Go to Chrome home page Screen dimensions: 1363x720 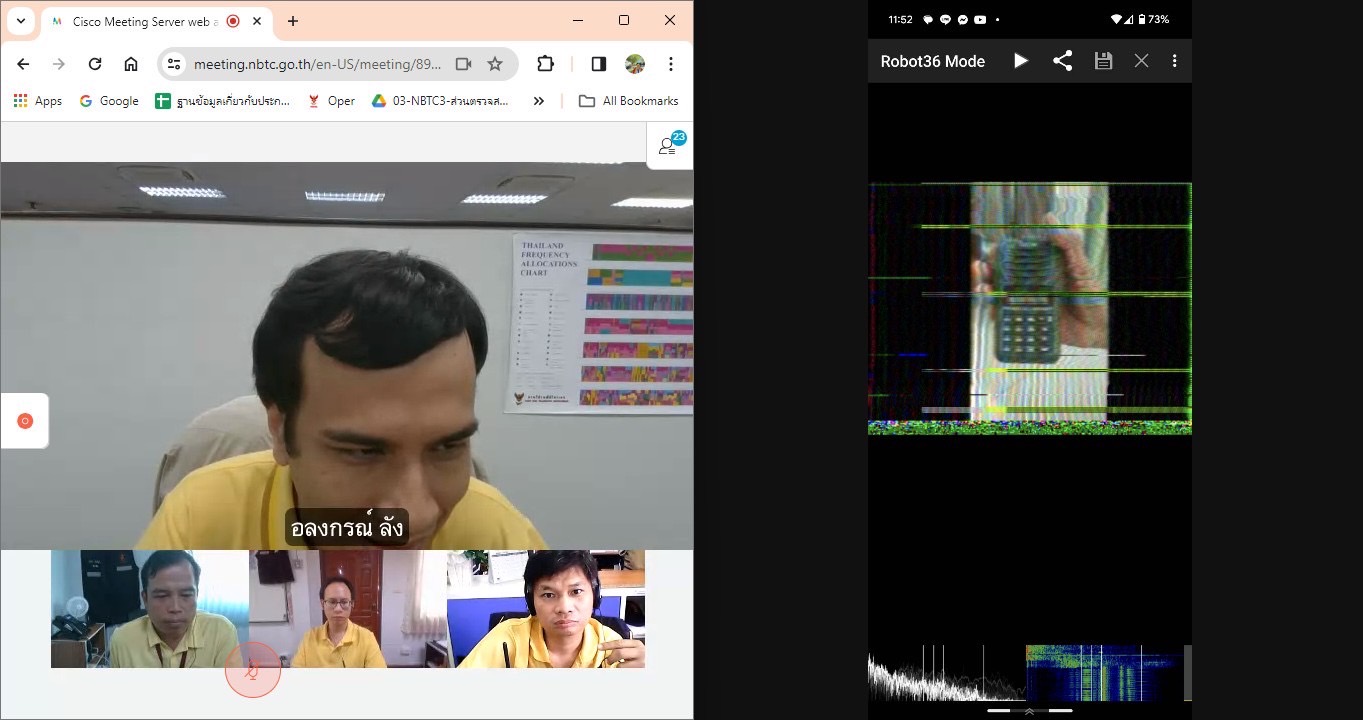(131, 64)
